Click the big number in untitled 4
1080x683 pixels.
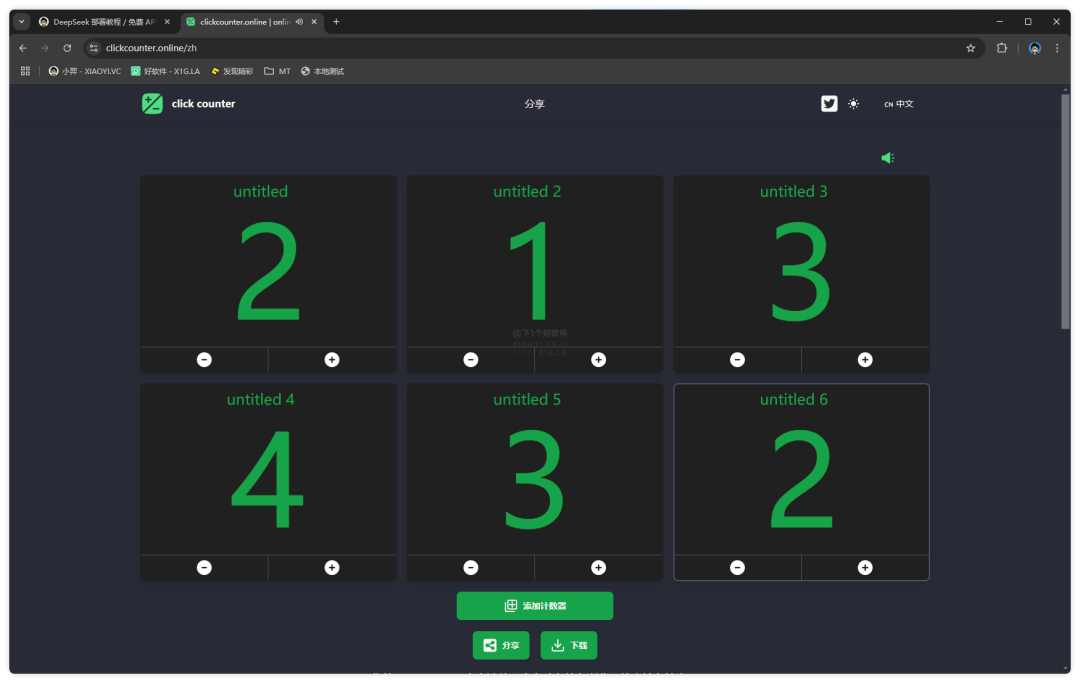tap(267, 479)
